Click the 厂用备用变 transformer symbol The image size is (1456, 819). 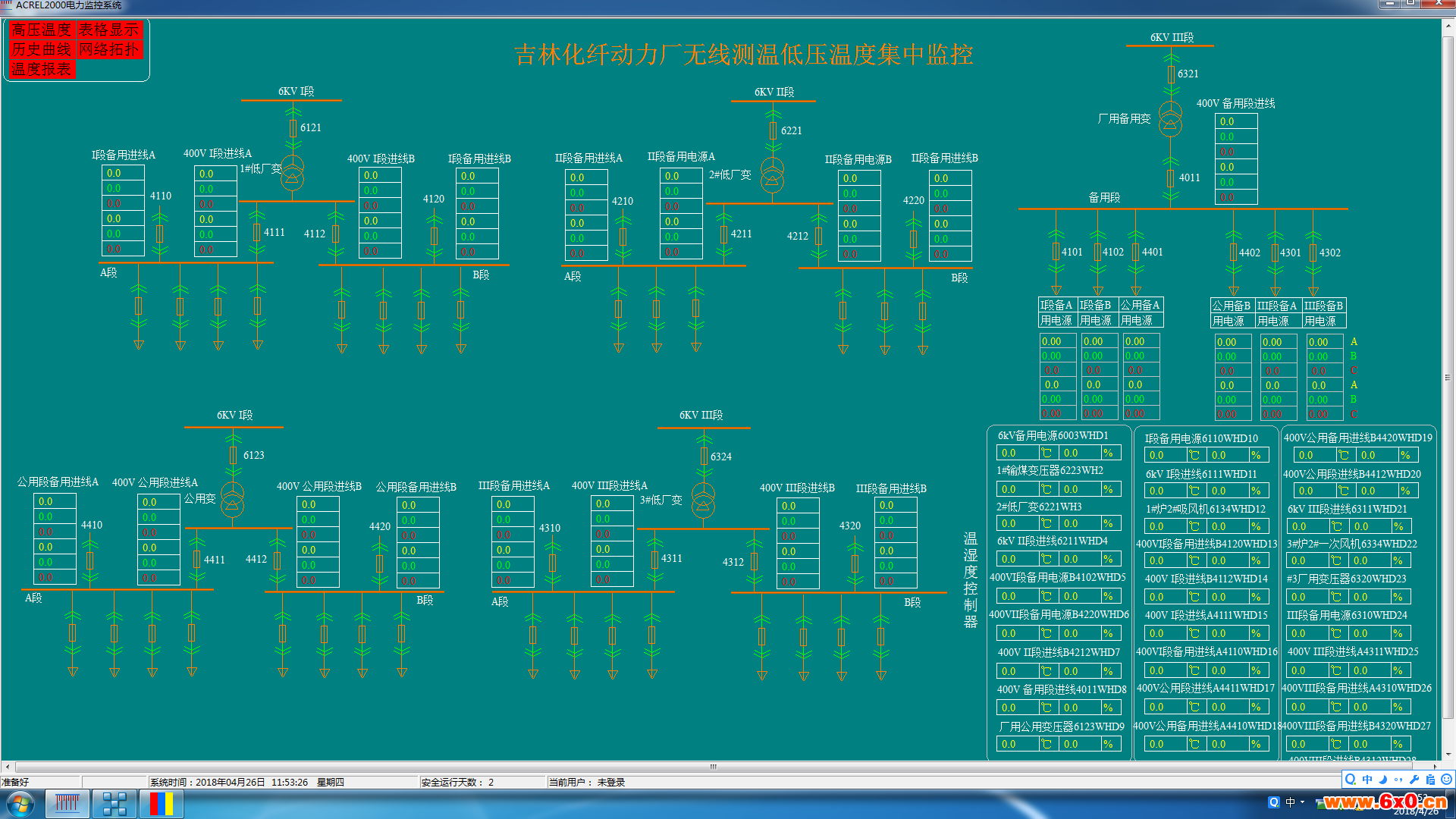(1171, 119)
